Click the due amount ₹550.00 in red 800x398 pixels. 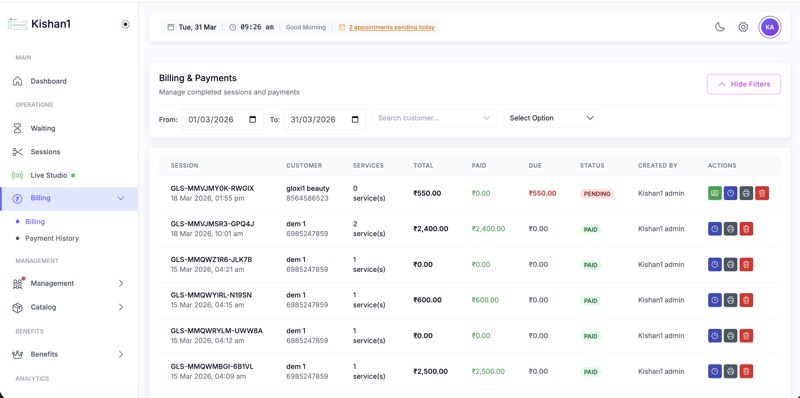coord(542,193)
